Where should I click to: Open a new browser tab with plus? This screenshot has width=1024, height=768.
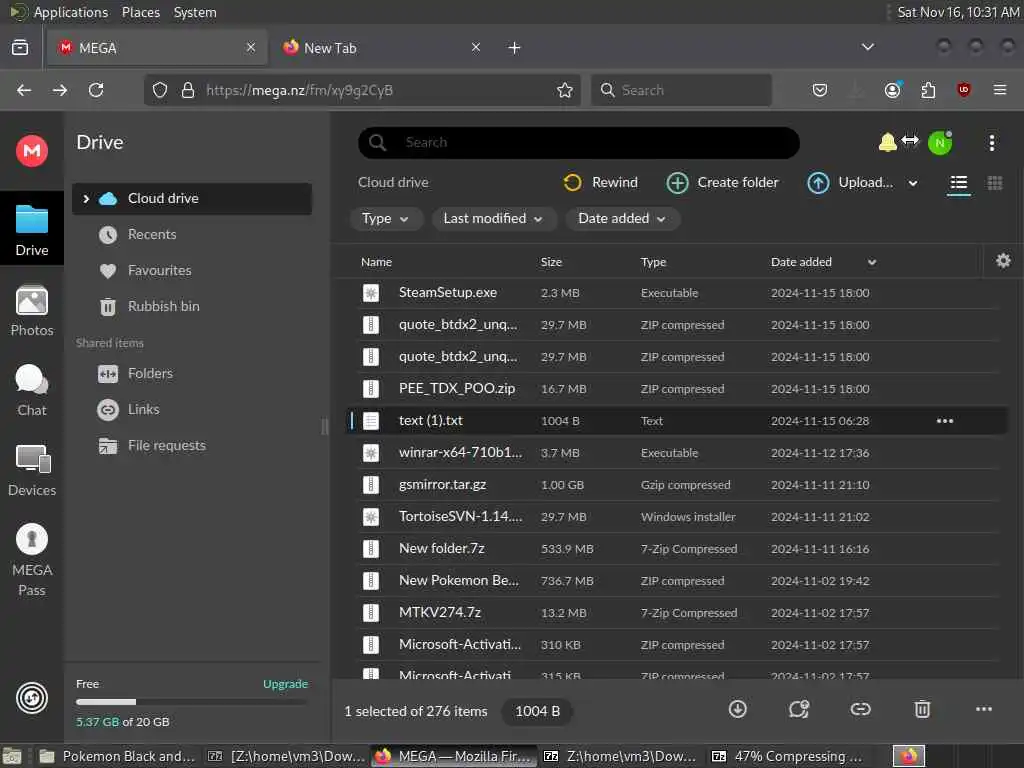pyautogui.click(x=514, y=48)
